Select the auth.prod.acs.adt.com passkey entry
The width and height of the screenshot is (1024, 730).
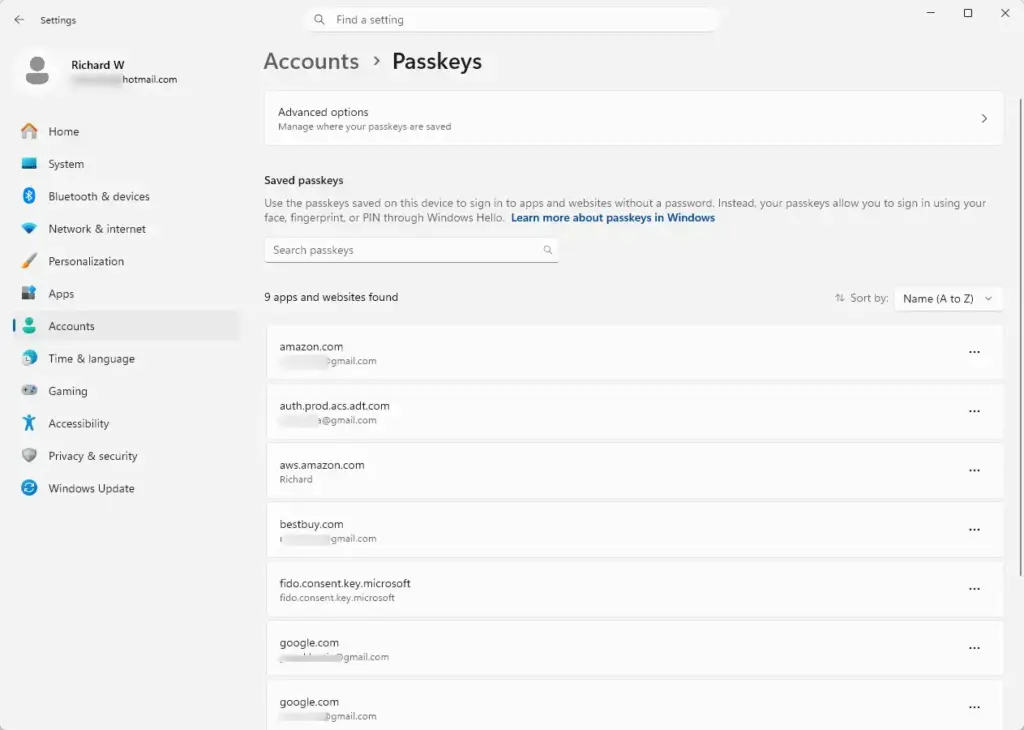click(x=634, y=412)
